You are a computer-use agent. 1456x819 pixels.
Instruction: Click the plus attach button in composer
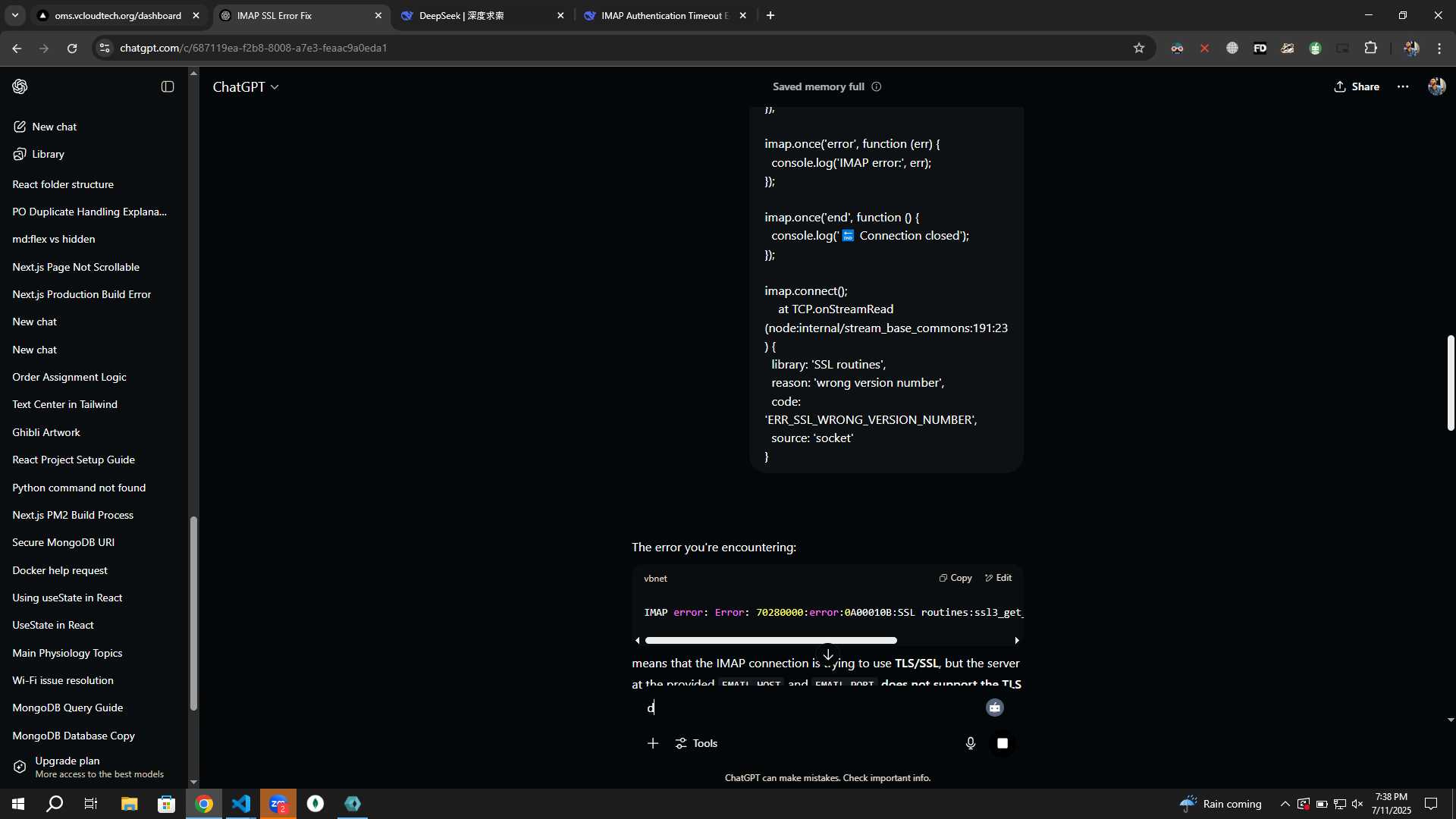653,743
